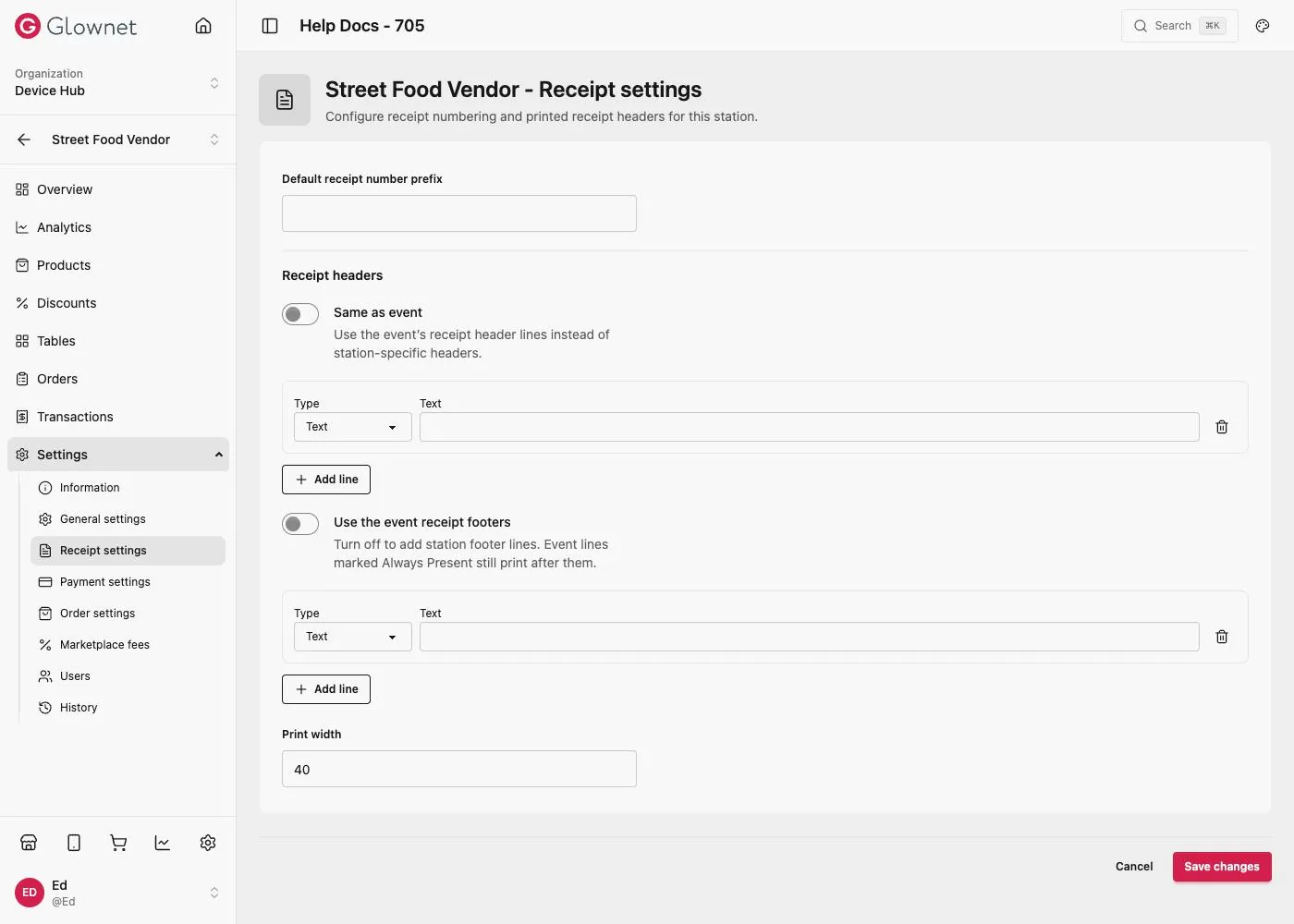This screenshot has height=924, width=1294.
Task: Delete the header line with trash icon
Action: tap(1222, 427)
